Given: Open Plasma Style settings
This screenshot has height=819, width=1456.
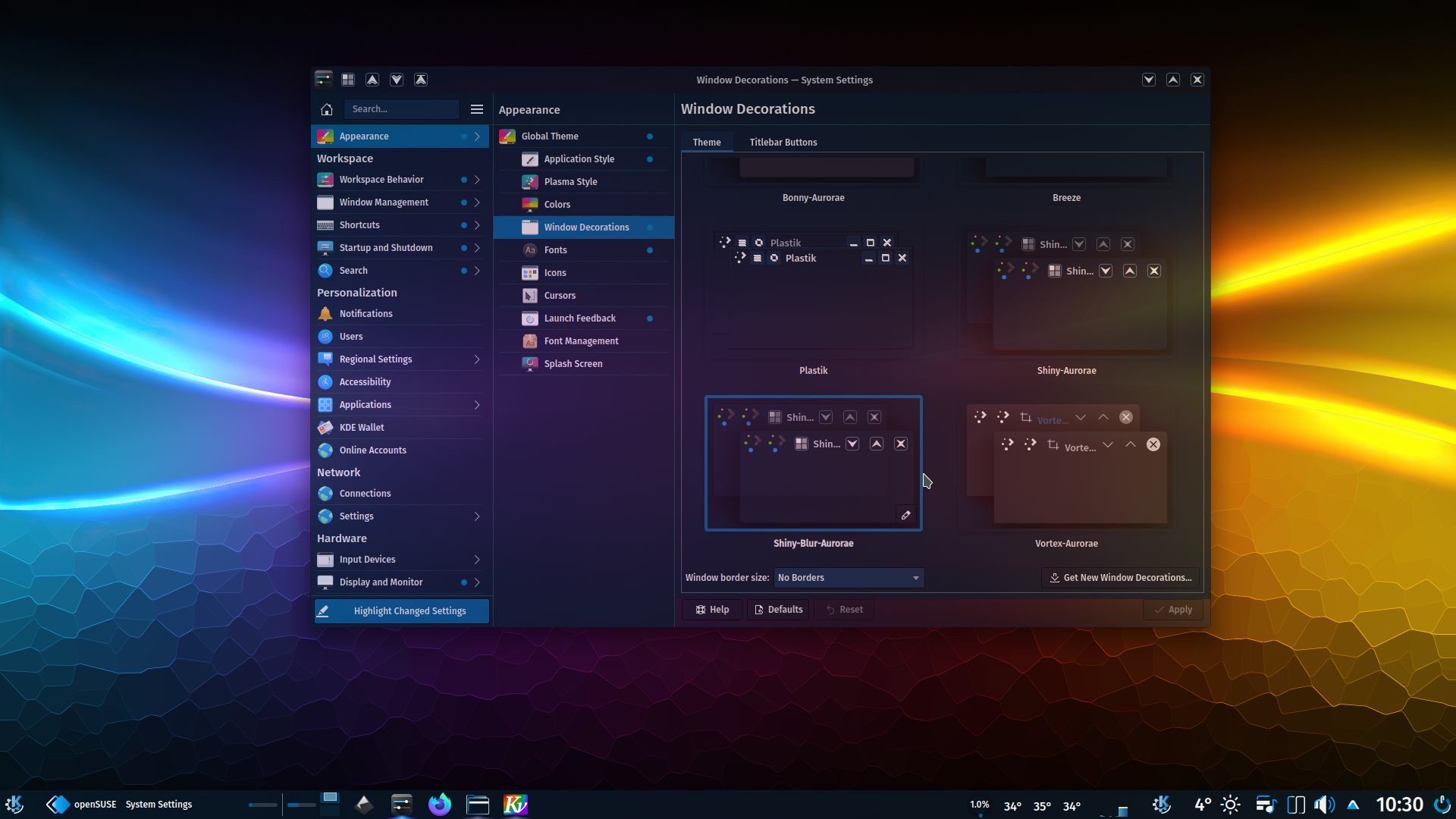Looking at the screenshot, I should click(584, 182).
